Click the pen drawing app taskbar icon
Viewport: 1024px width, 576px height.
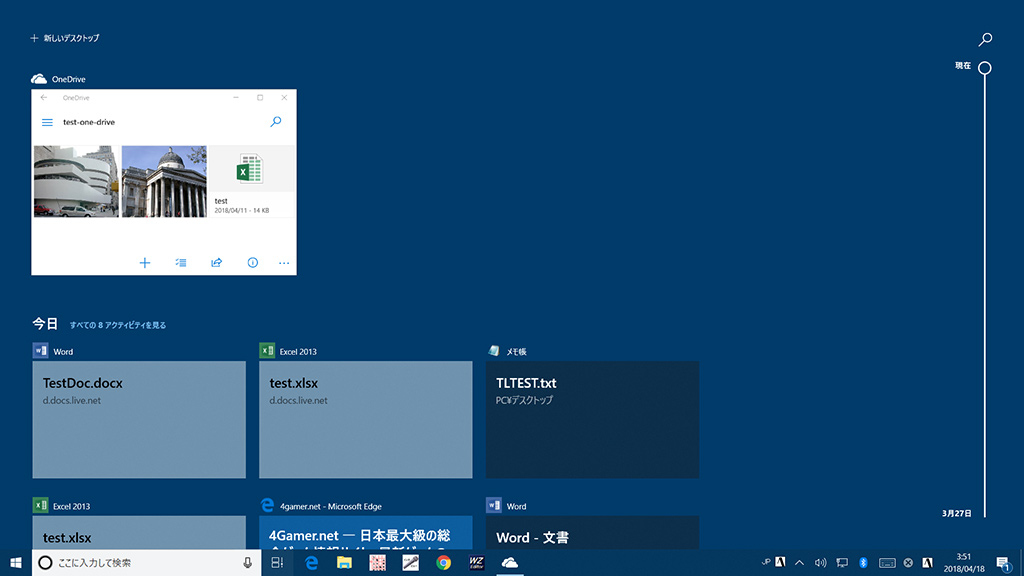click(x=411, y=563)
